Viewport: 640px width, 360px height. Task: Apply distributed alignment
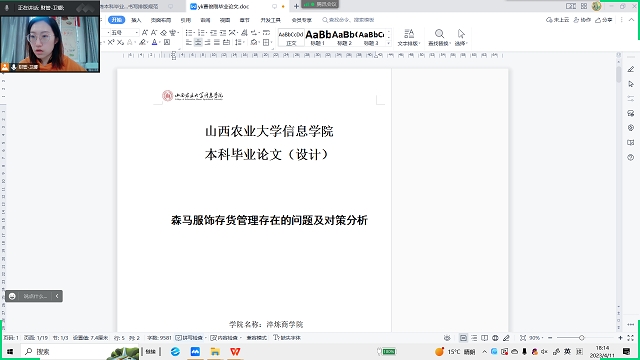click(x=227, y=42)
